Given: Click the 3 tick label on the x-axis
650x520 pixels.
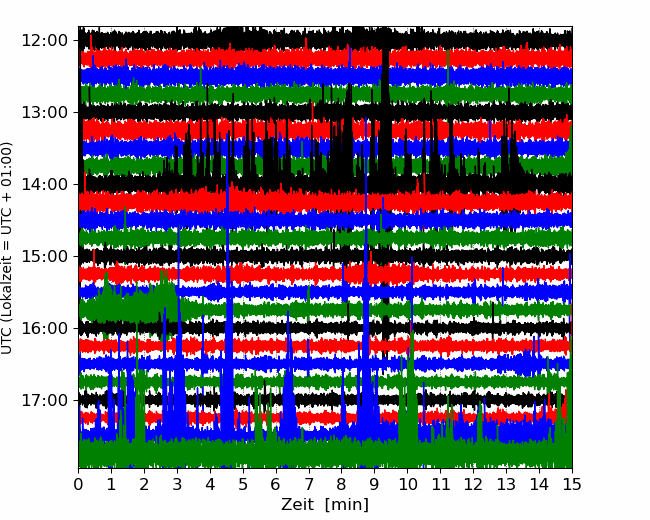Looking at the screenshot, I should [177, 484].
